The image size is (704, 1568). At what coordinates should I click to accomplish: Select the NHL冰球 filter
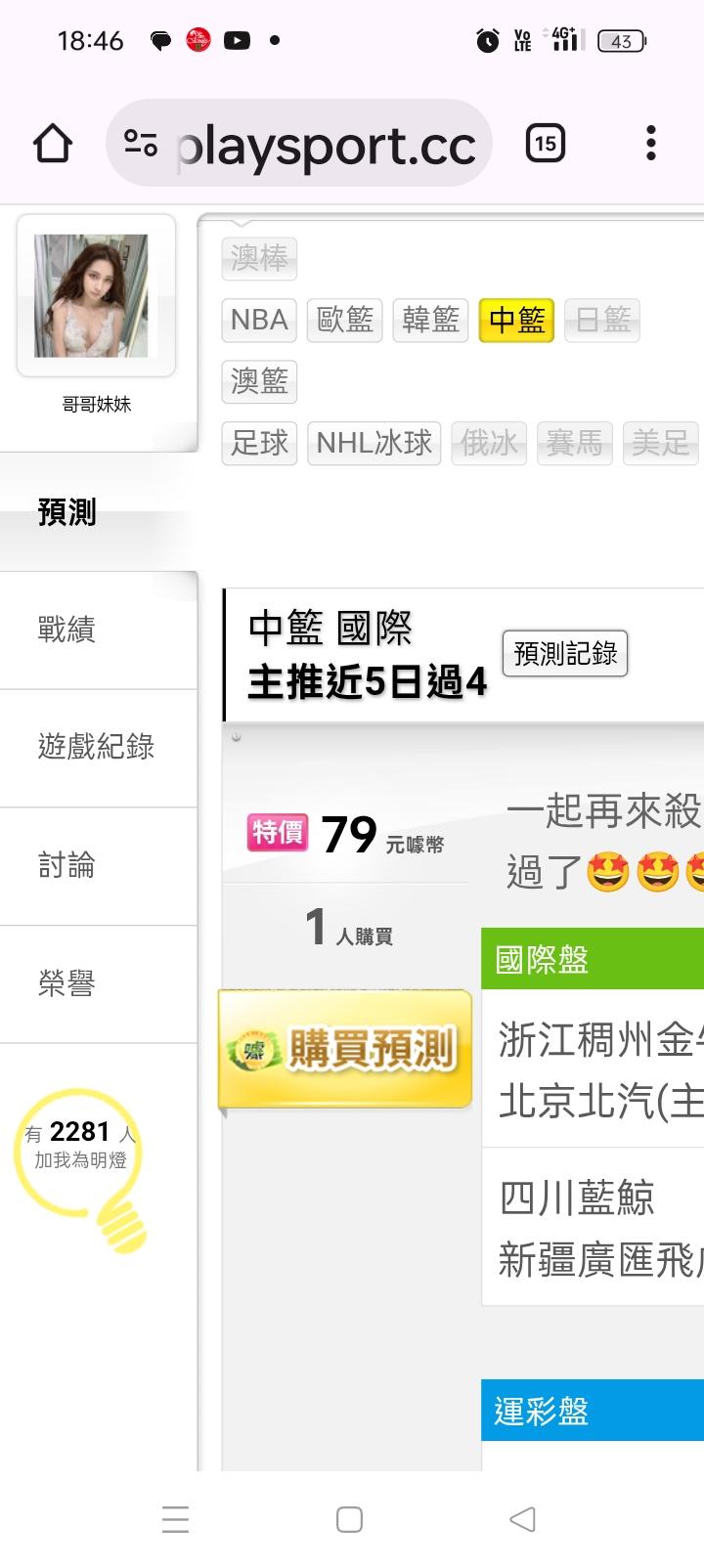(x=374, y=443)
